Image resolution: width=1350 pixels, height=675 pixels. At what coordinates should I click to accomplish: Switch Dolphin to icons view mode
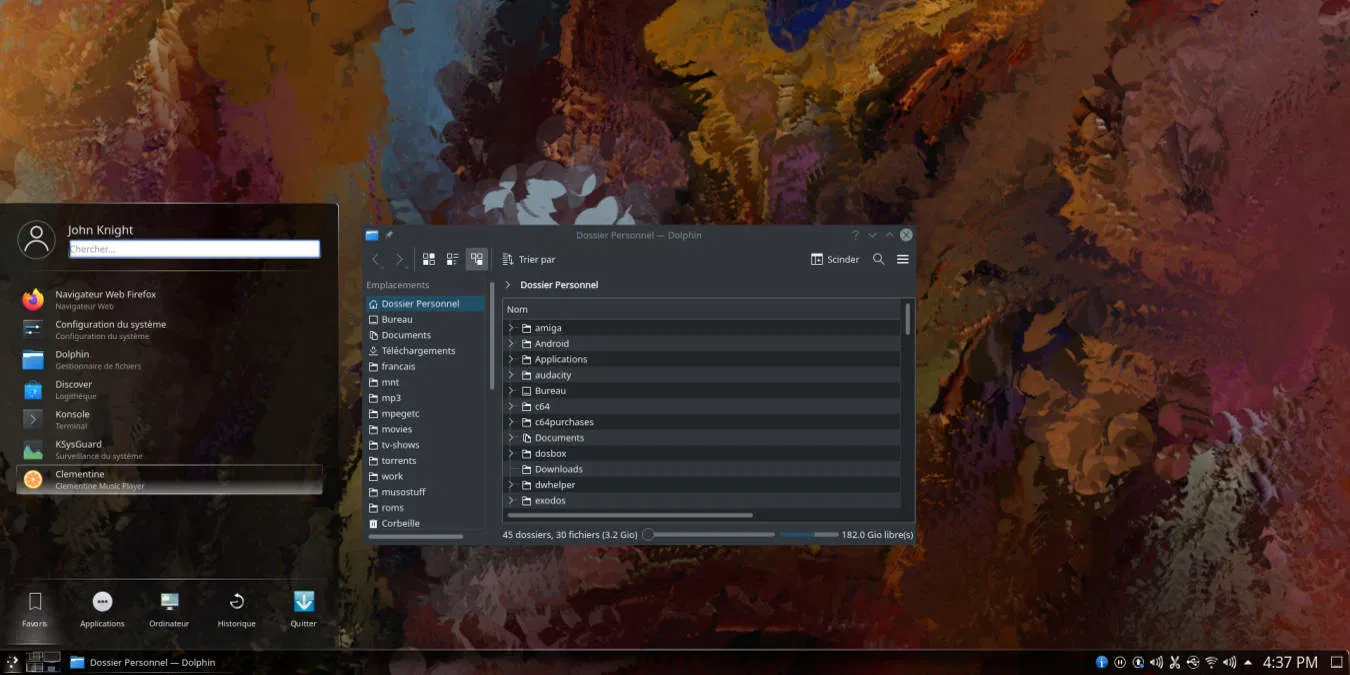(x=429, y=259)
